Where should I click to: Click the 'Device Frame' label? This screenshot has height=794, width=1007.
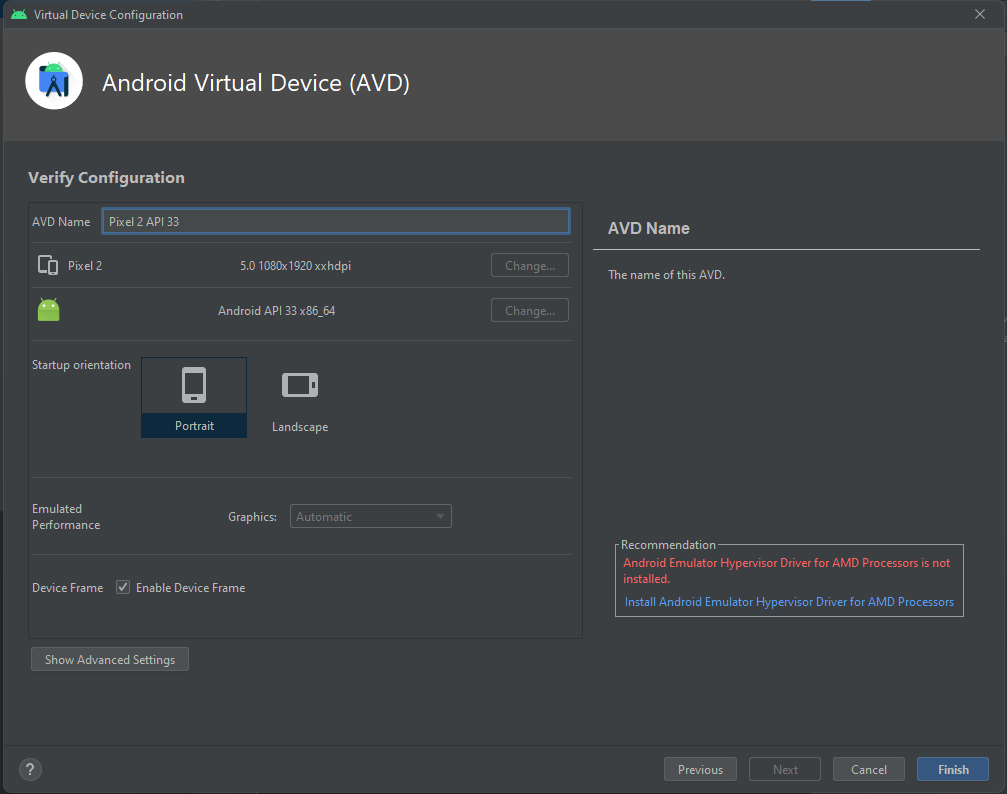[67, 588]
